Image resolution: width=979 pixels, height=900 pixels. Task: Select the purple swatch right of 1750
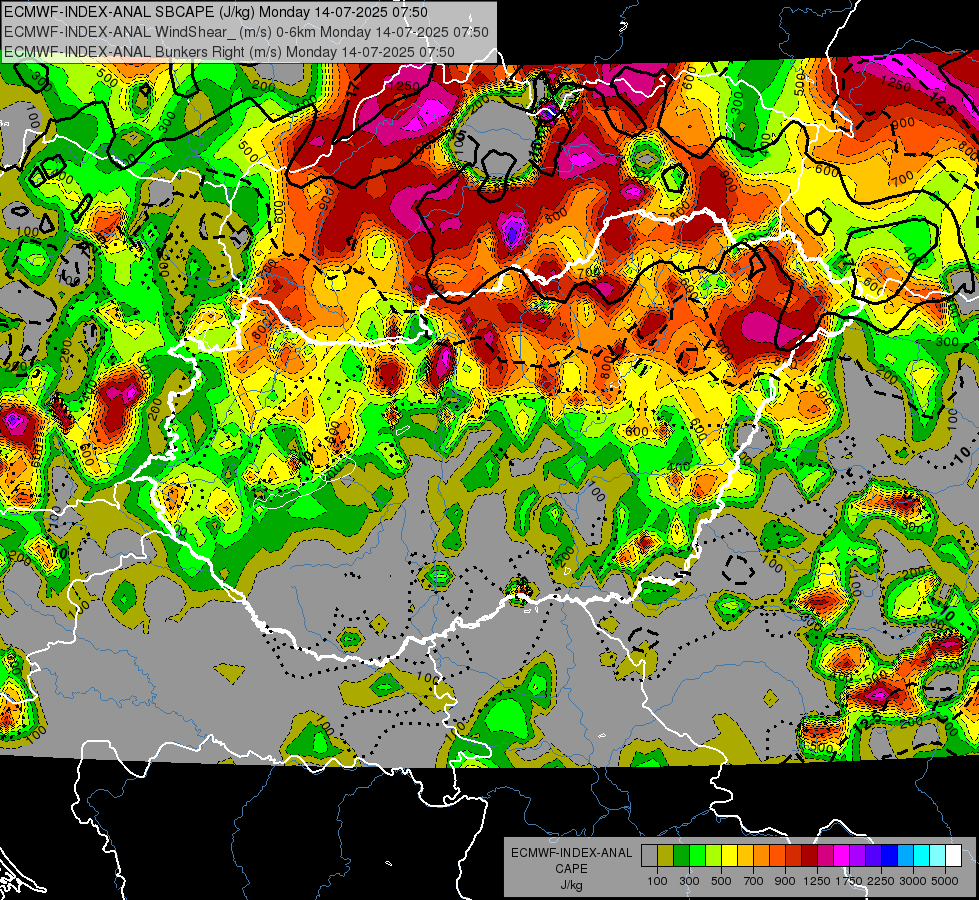pos(857,856)
